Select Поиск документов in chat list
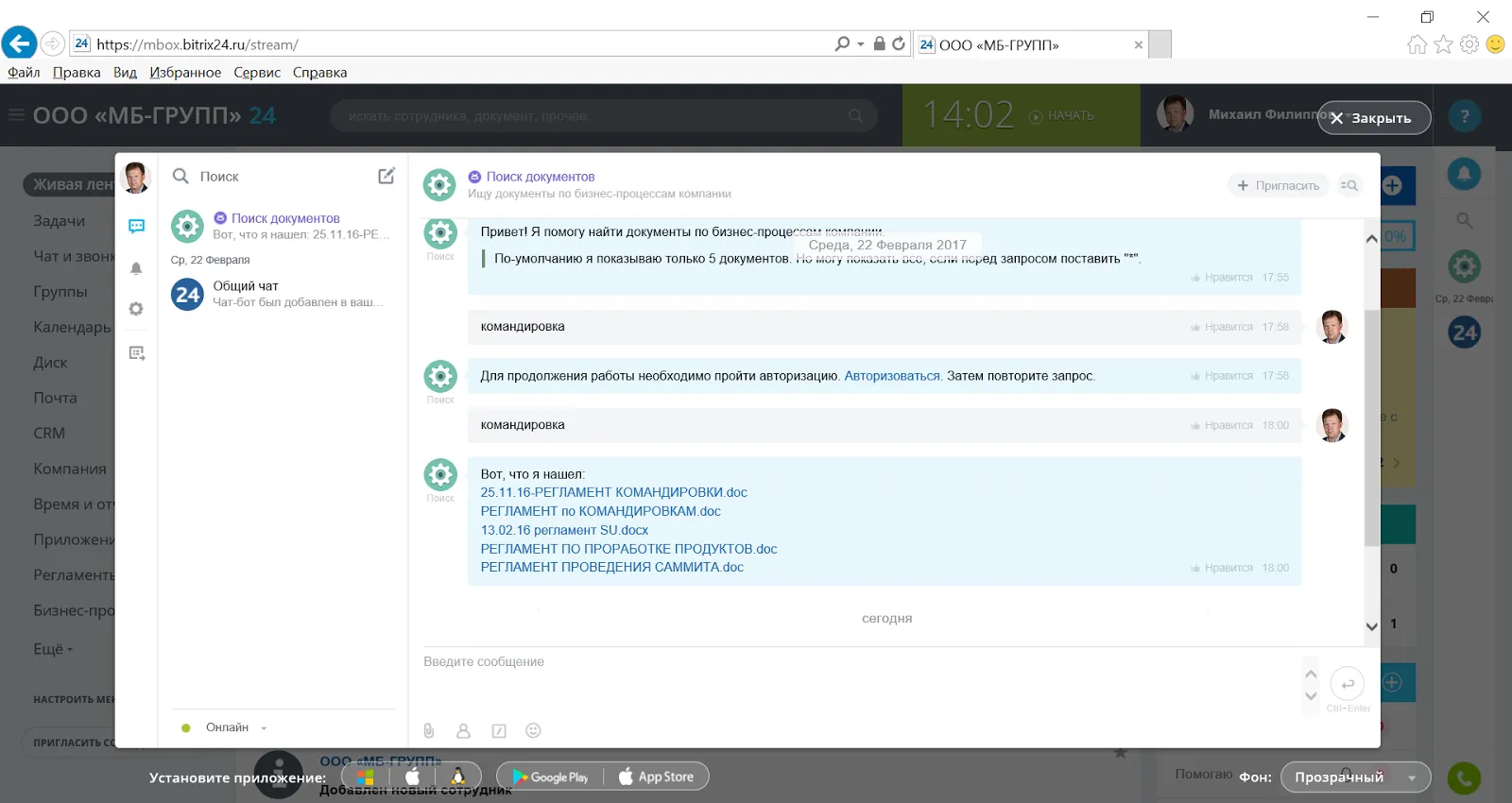The width and height of the screenshot is (1512, 803). 281,226
